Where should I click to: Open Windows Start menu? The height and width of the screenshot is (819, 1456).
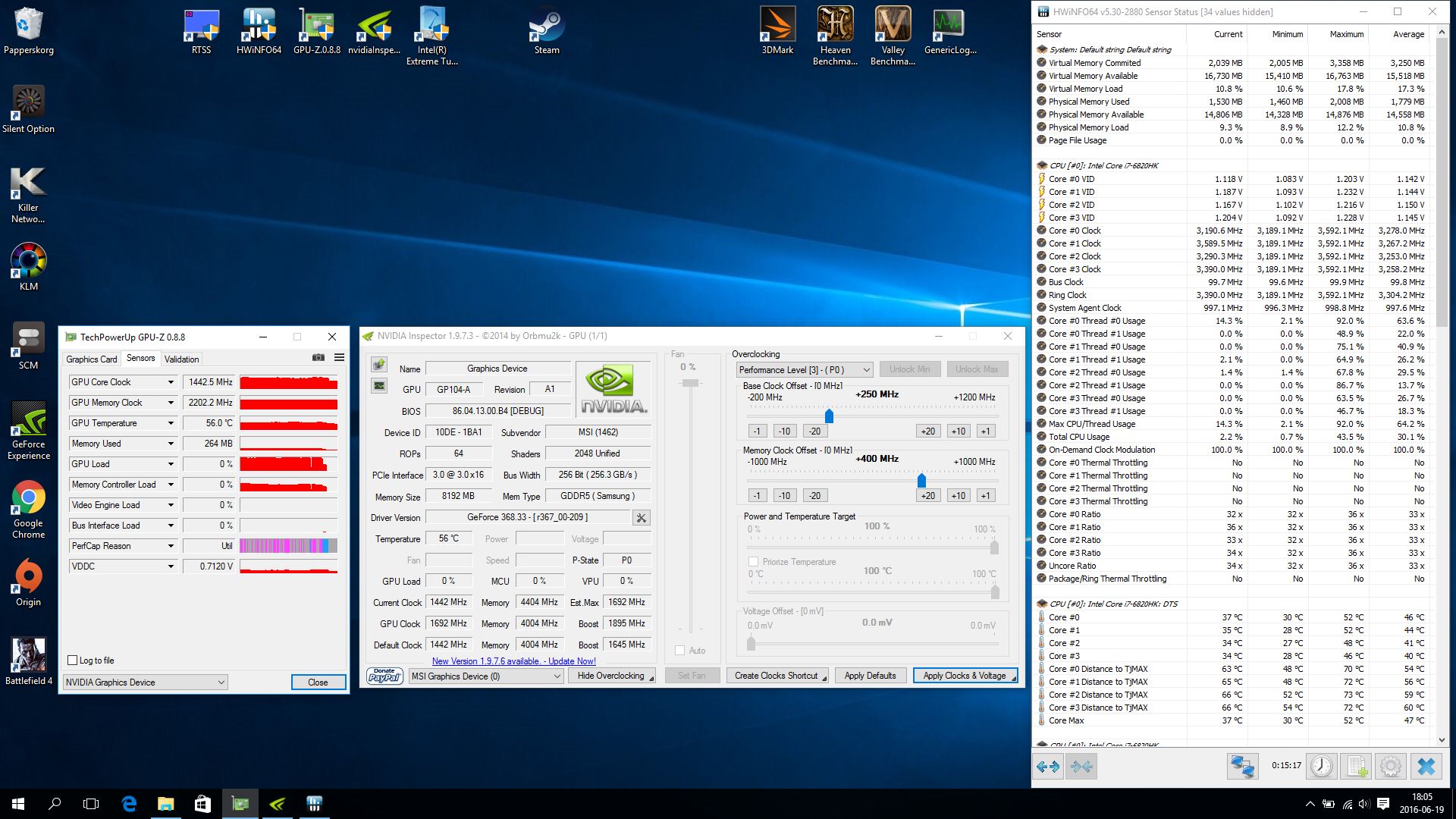pos(18,804)
